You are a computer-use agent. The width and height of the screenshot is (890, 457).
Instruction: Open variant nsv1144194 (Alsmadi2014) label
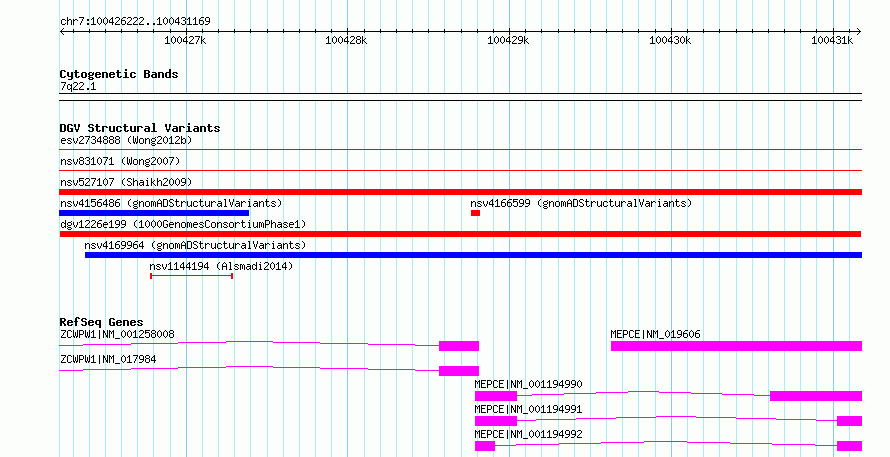[221, 266]
